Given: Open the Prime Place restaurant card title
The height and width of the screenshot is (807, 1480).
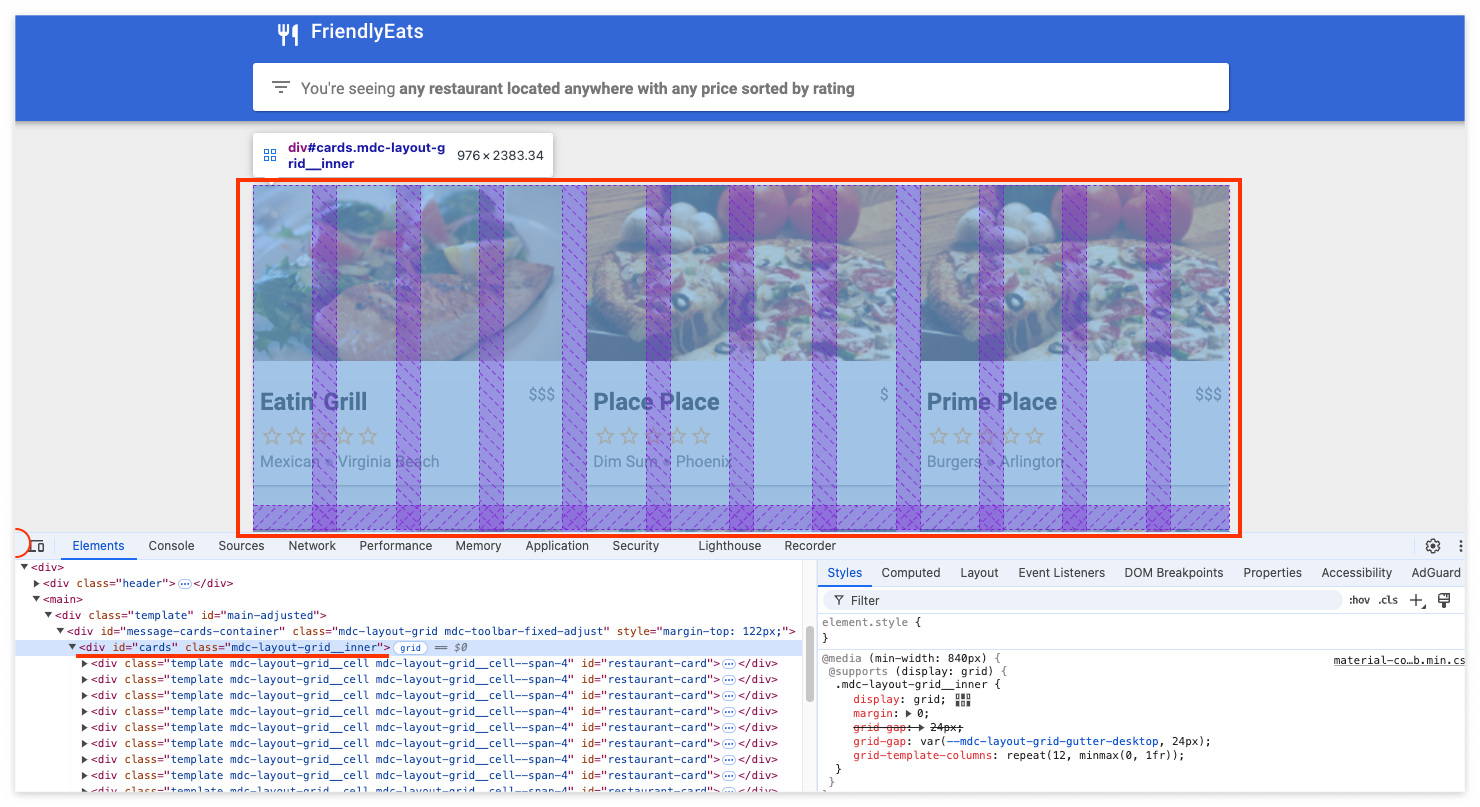Looking at the screenshot, I should tap(992, 402).
